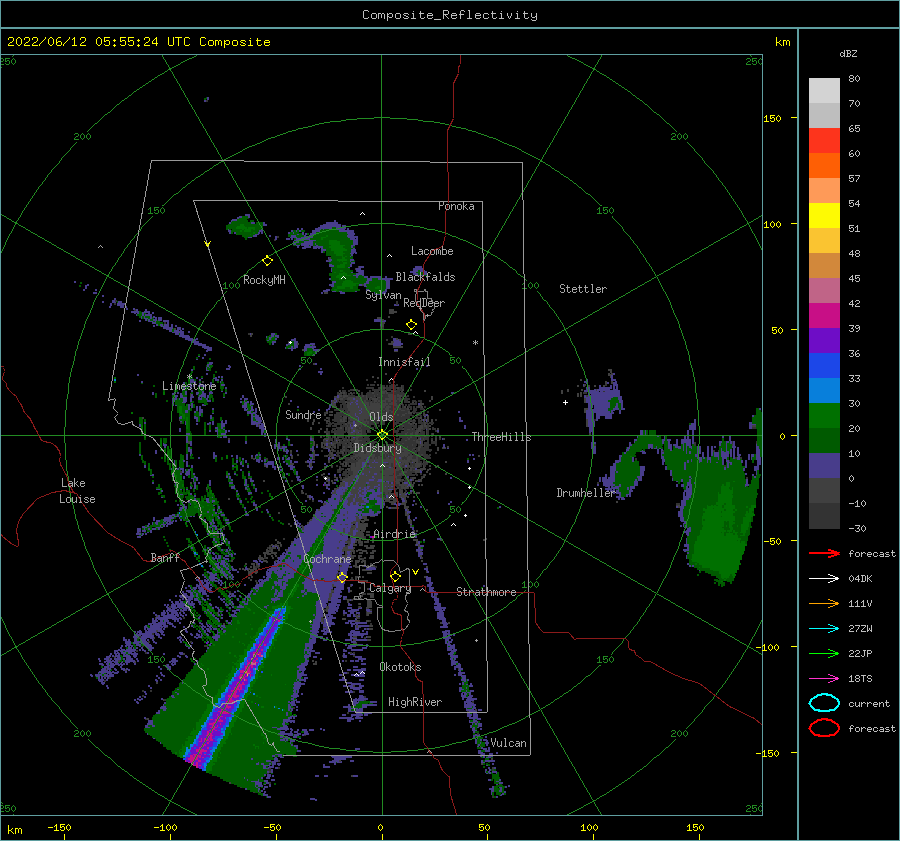Select the bright yellow 51–54 dBZ swatch
Viewport: 900px width, 841px height.
[x=824, y=216]
